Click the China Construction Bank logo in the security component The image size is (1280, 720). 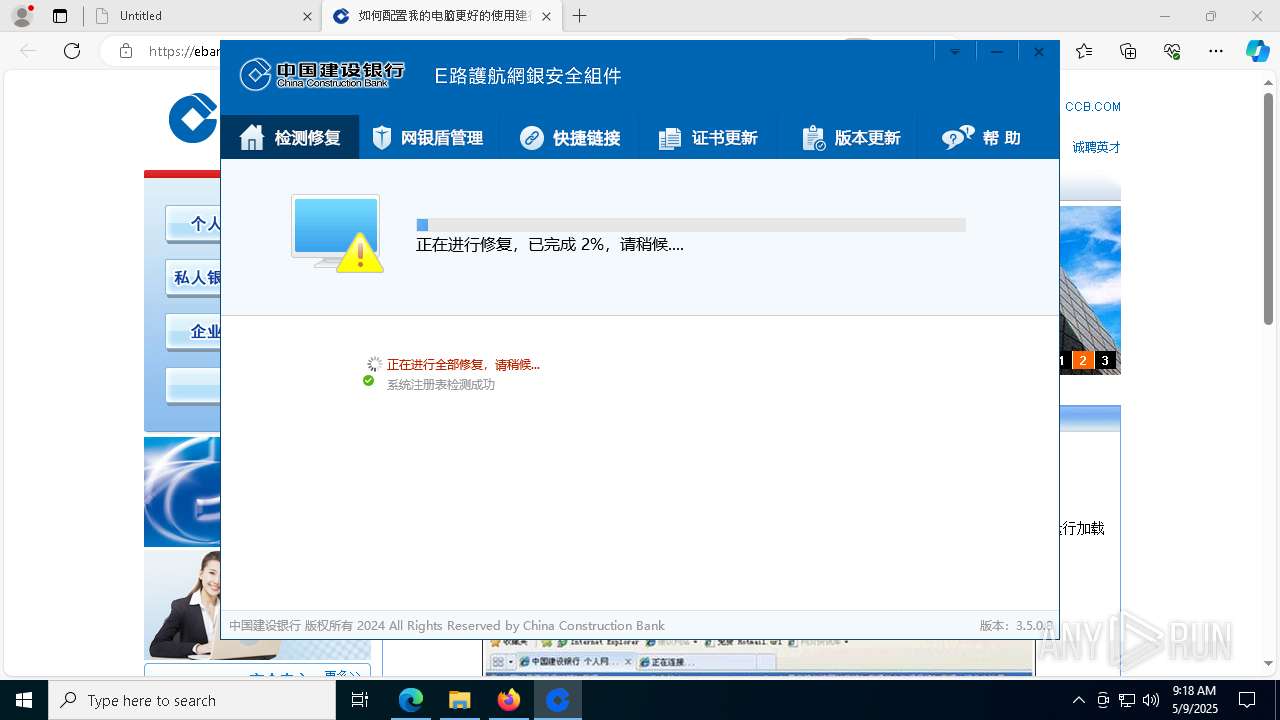322,74
